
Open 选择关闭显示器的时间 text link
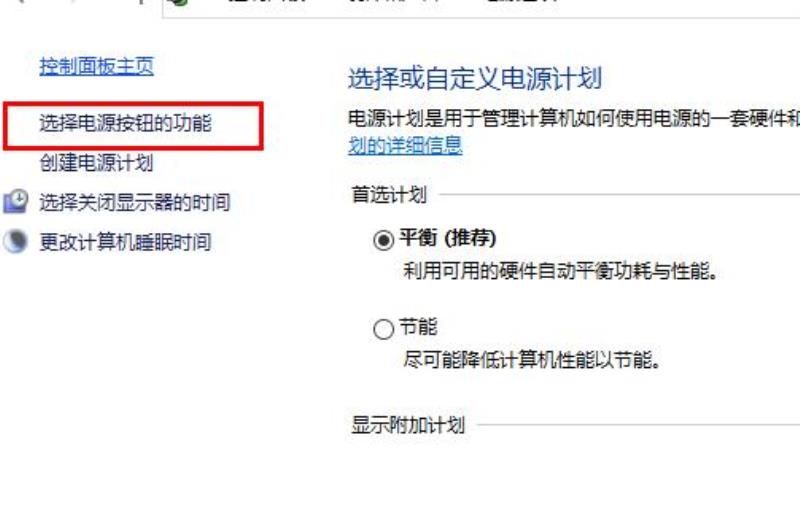click(135, 202)
